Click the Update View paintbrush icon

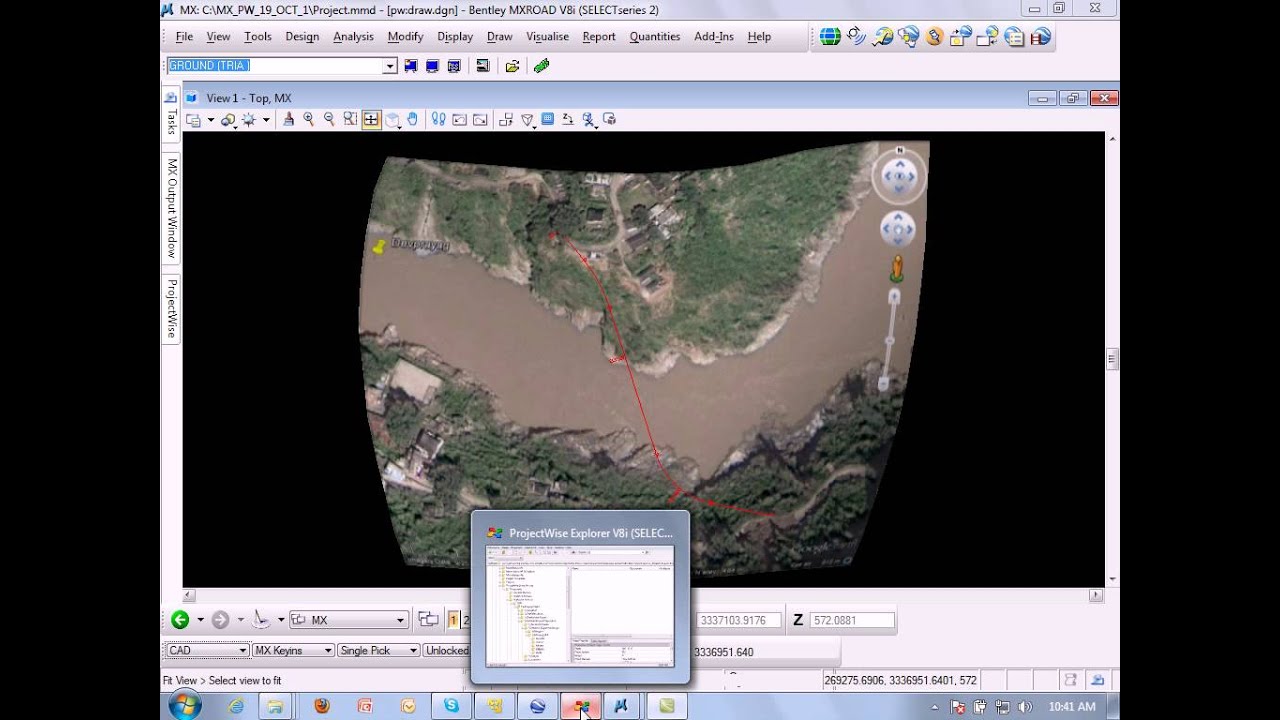point(289,119)
